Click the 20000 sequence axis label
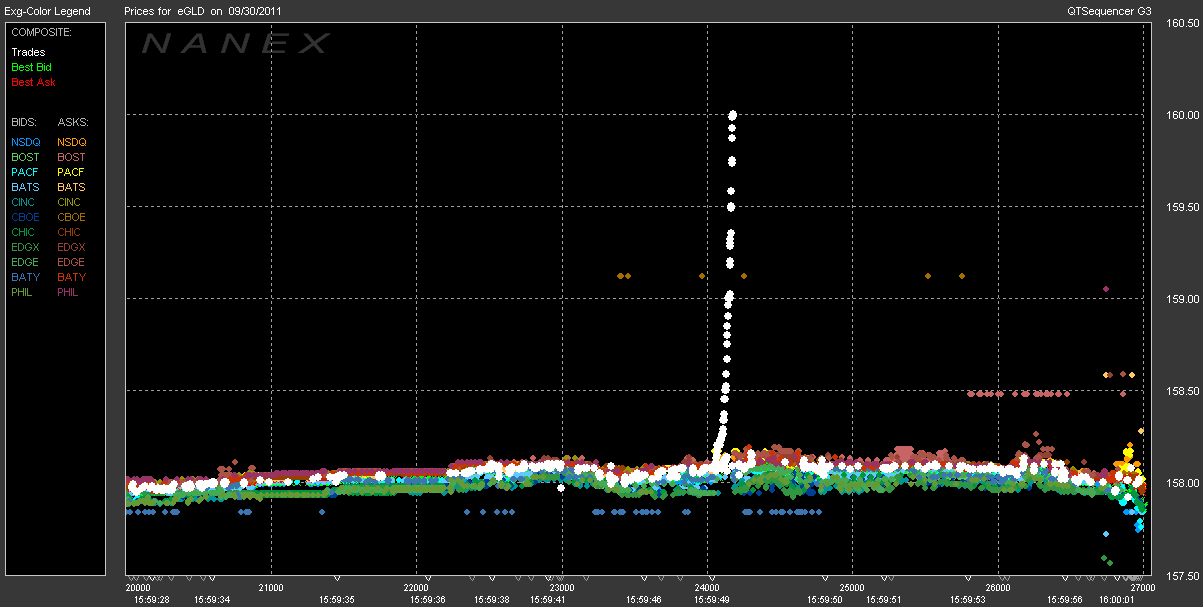This screenshot has height=607, width=1203. click(140, 588)
